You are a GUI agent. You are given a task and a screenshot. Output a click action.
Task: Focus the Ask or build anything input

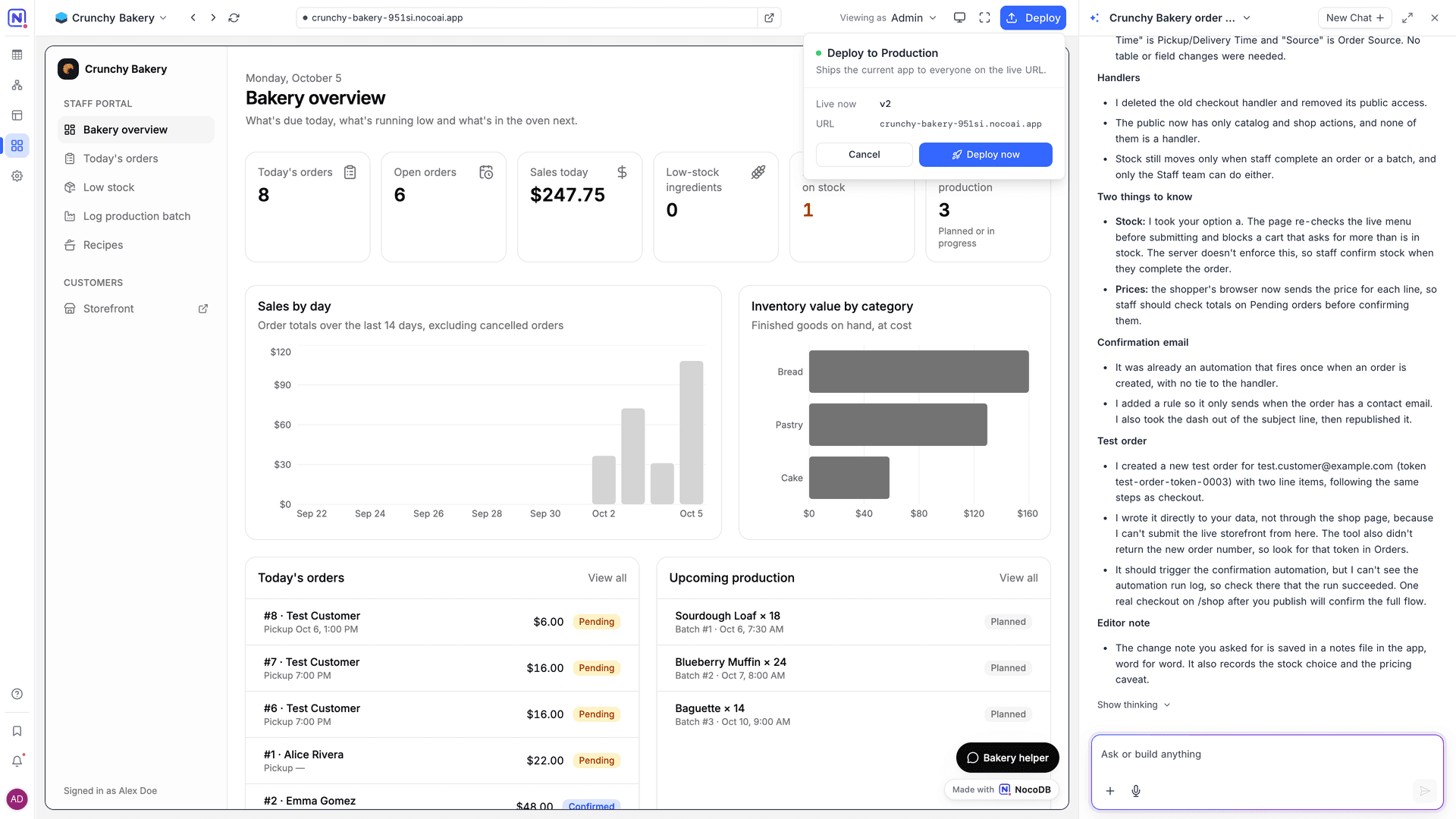pyautogui.click(x=1266, y=755)
